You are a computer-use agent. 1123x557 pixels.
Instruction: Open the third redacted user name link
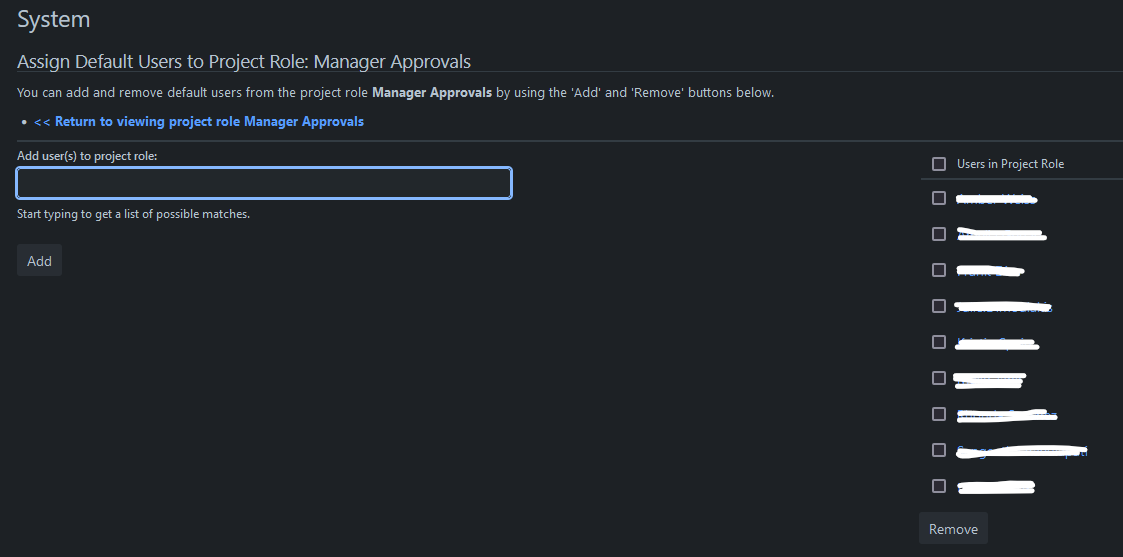991,271
